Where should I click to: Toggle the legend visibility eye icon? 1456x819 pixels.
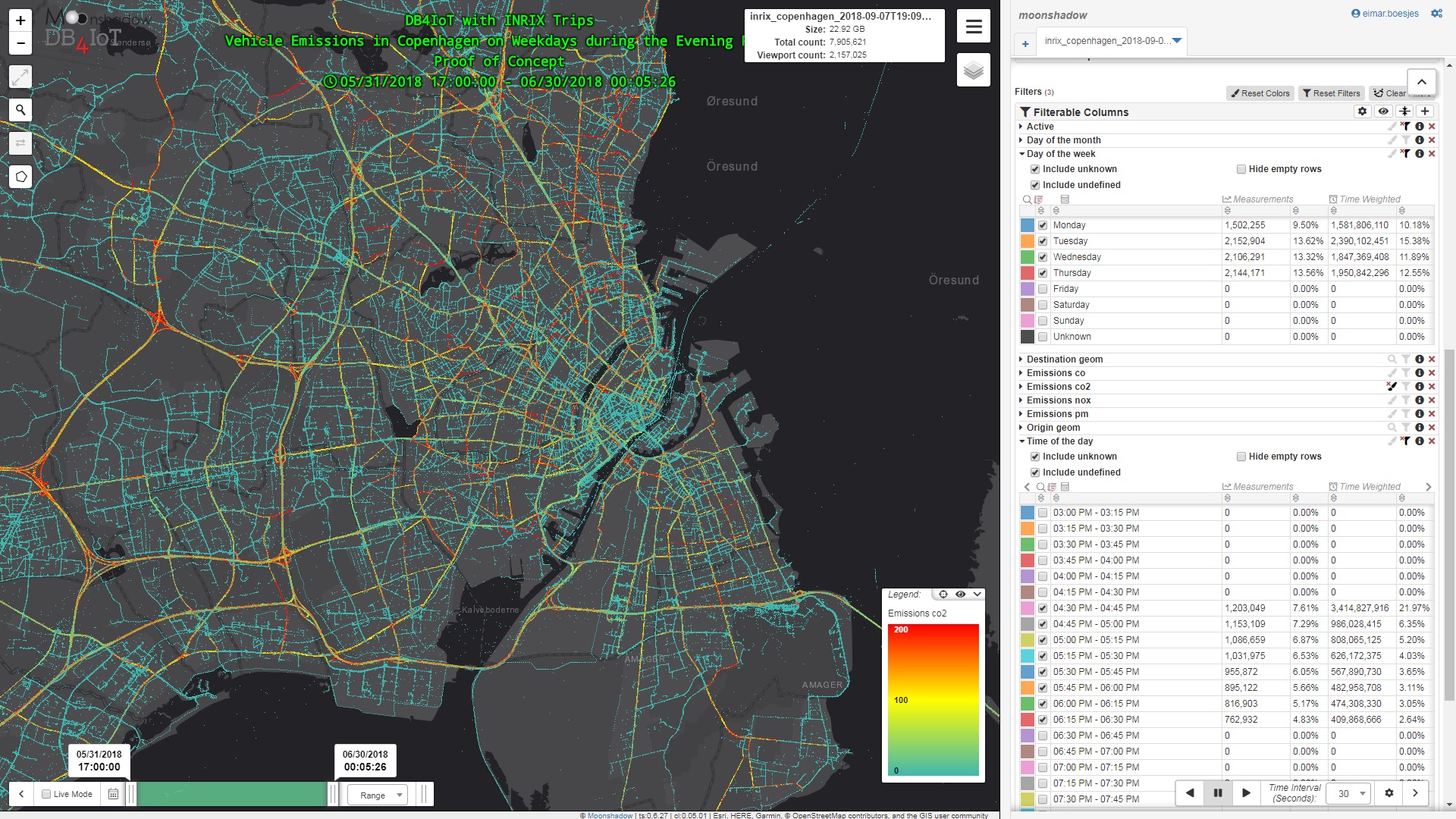(960, 595)
